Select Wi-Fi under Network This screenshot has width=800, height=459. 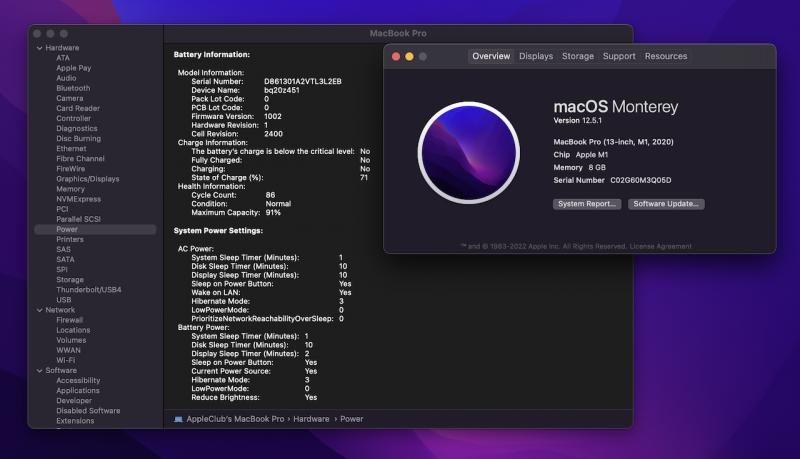65,361
